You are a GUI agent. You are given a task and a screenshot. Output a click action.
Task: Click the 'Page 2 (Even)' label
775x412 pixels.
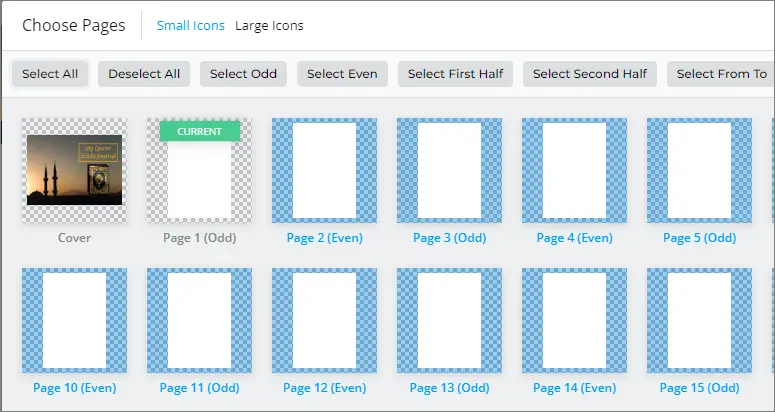tap(325, 238)
